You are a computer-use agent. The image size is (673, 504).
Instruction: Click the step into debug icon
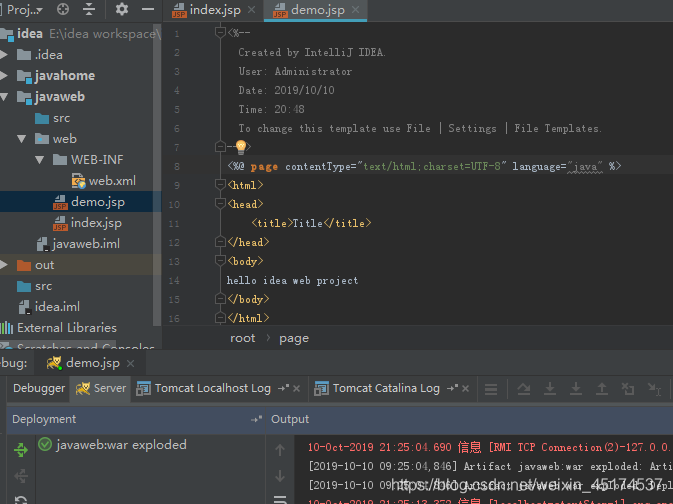(550, 389)
